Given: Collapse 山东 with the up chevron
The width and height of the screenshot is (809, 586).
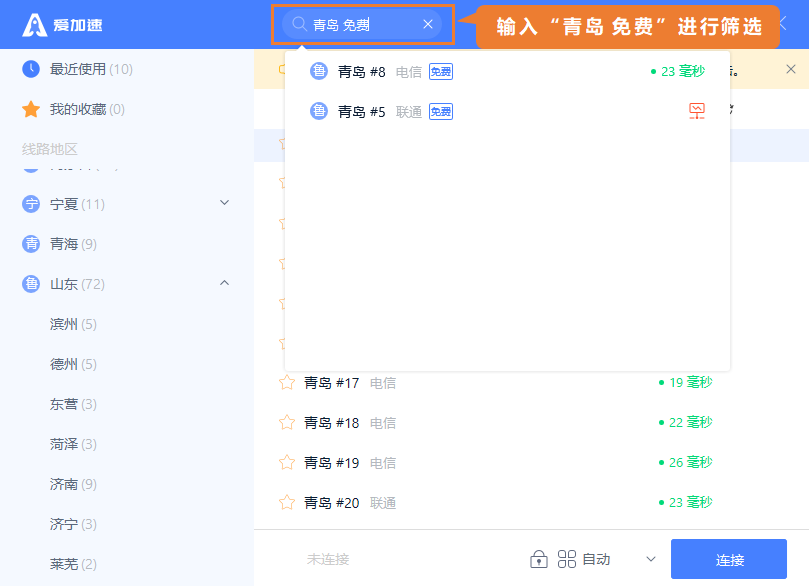Looking at the screenshot, I should (224, 283).
